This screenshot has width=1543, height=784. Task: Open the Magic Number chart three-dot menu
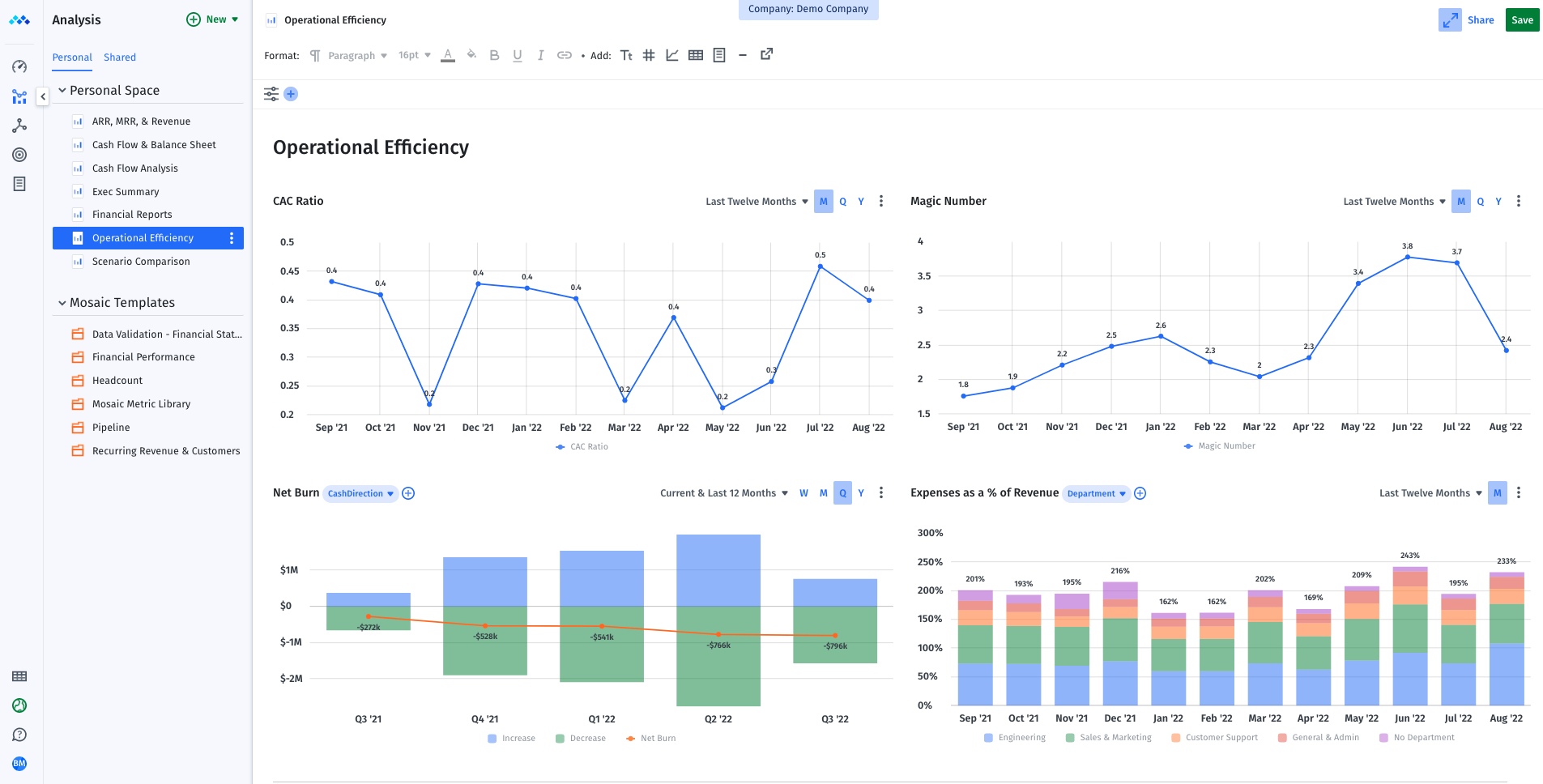click(x=1519, y=202)
